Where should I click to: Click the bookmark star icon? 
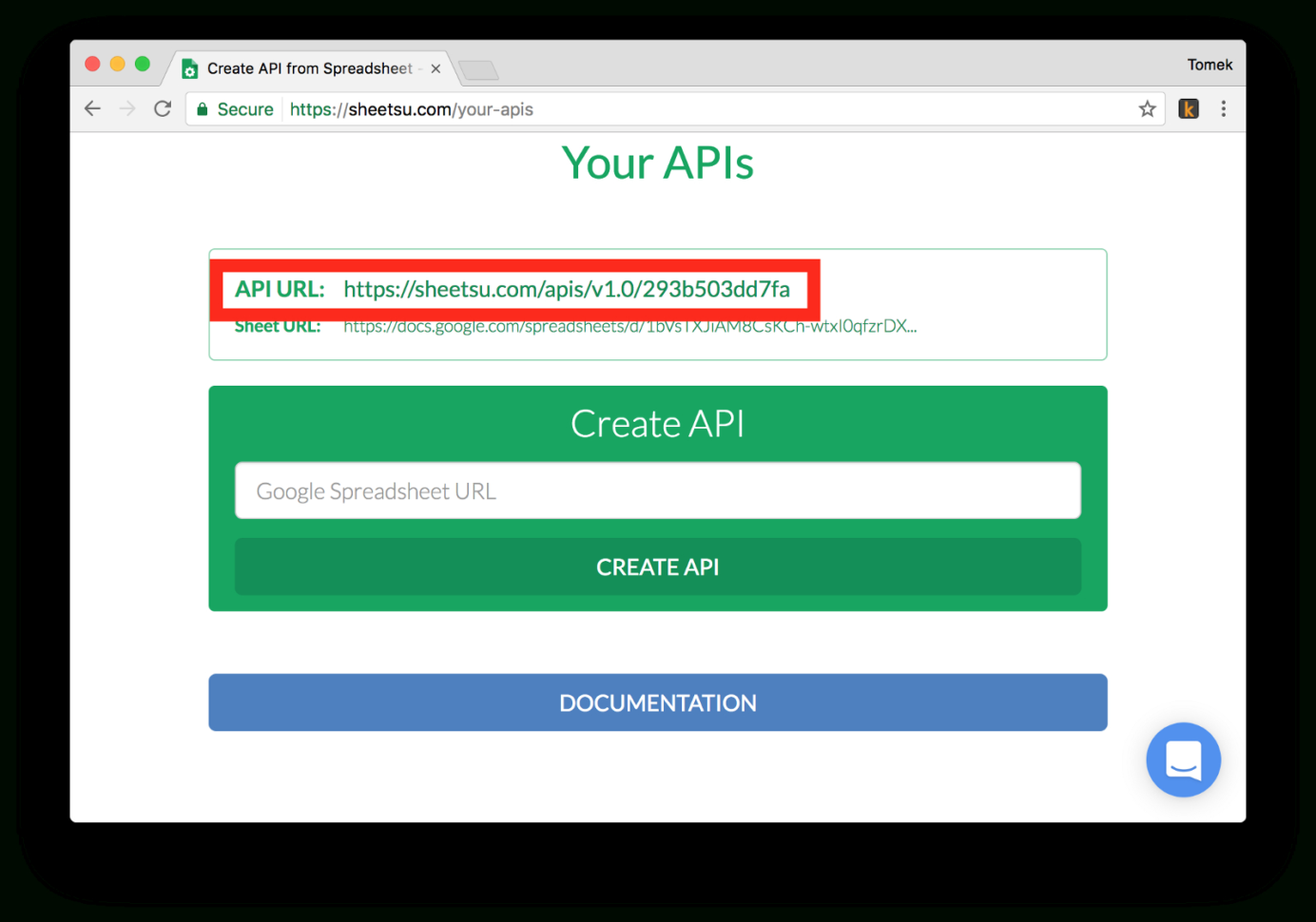1147,108
